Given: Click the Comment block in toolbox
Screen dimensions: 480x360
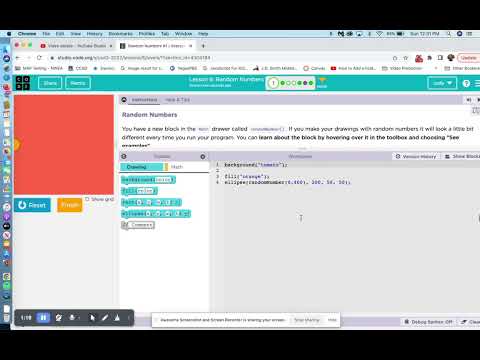Looking at the screenshot, I should (x=138, y=225).
